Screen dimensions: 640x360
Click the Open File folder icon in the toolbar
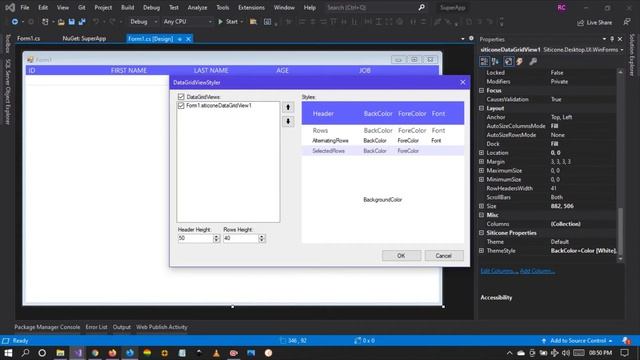(x=61, y=22)
